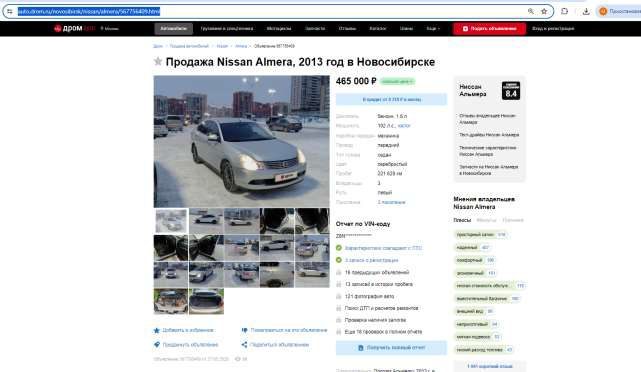Open the Ещё dropdown in the top navigation
Image resolution: width=641 pixels, height=372 pixels.
pyautogui.click(x=433, y=29)
